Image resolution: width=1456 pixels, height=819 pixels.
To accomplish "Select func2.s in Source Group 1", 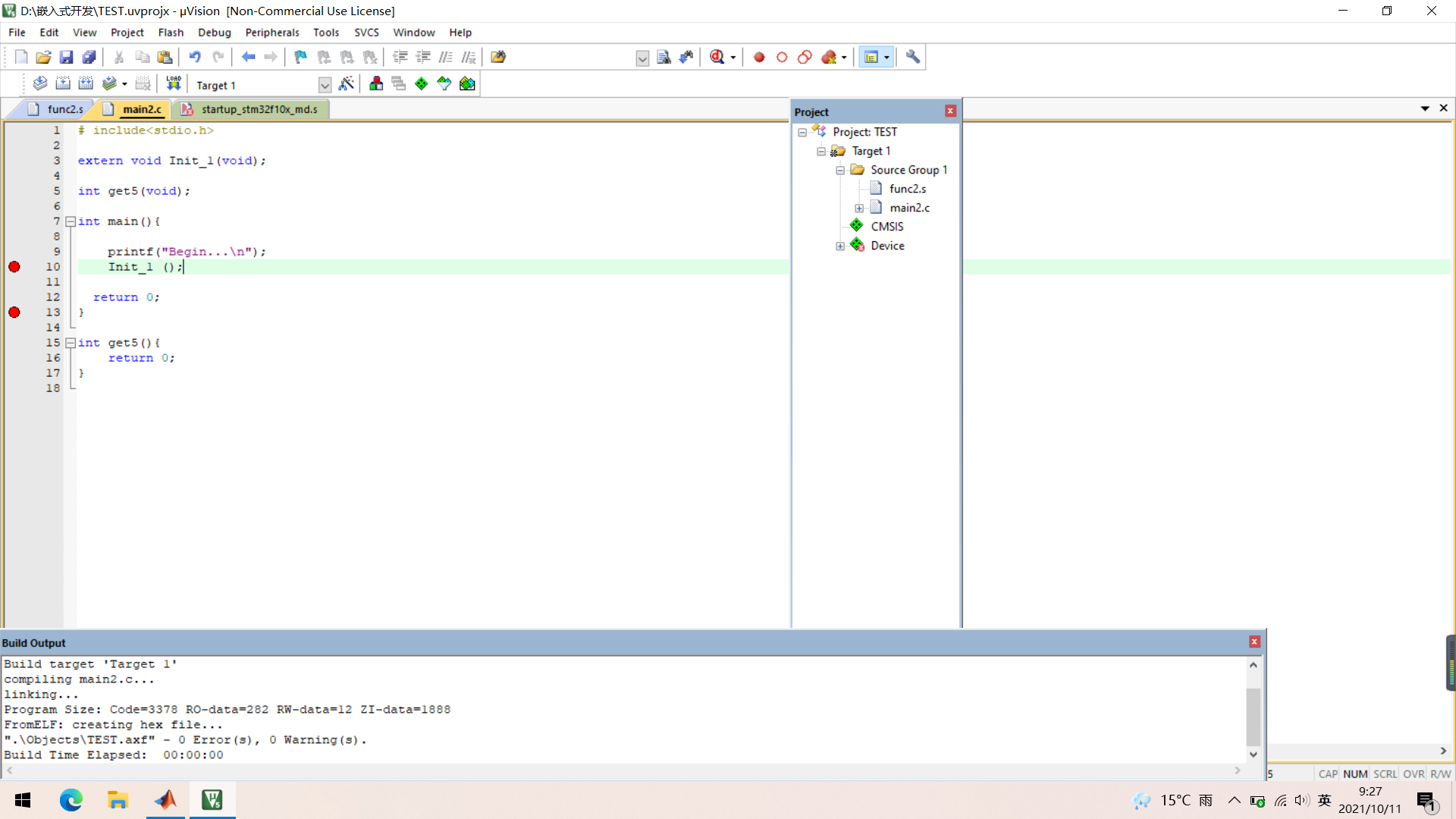I will [x=907, y=189].
